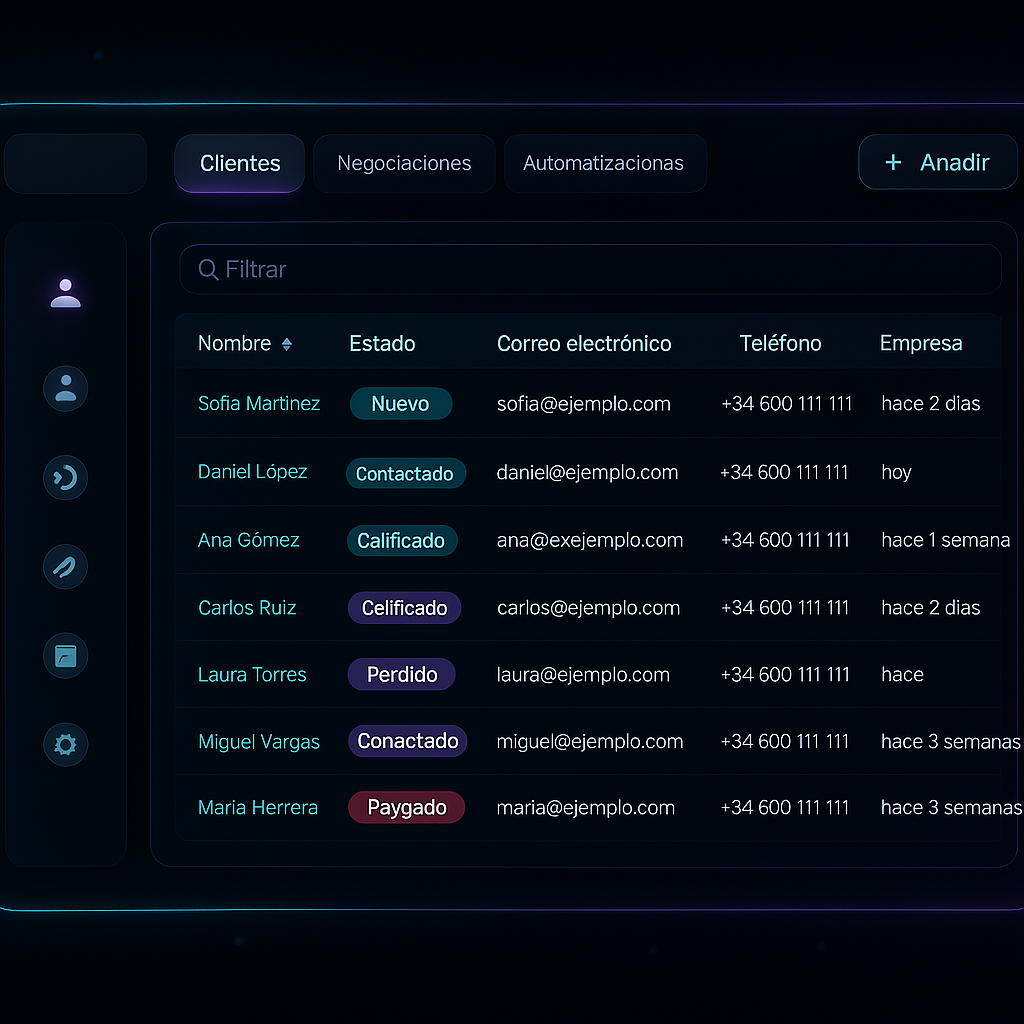The height and width of the screenshot is (1024, 1024).
Task: Open the Automatizacionas tab
Action: pyautogui.click(x=605, y=163)
